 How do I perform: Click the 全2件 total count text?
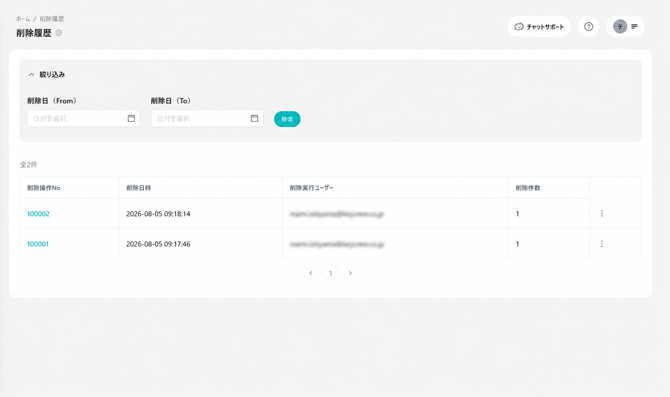29,164
